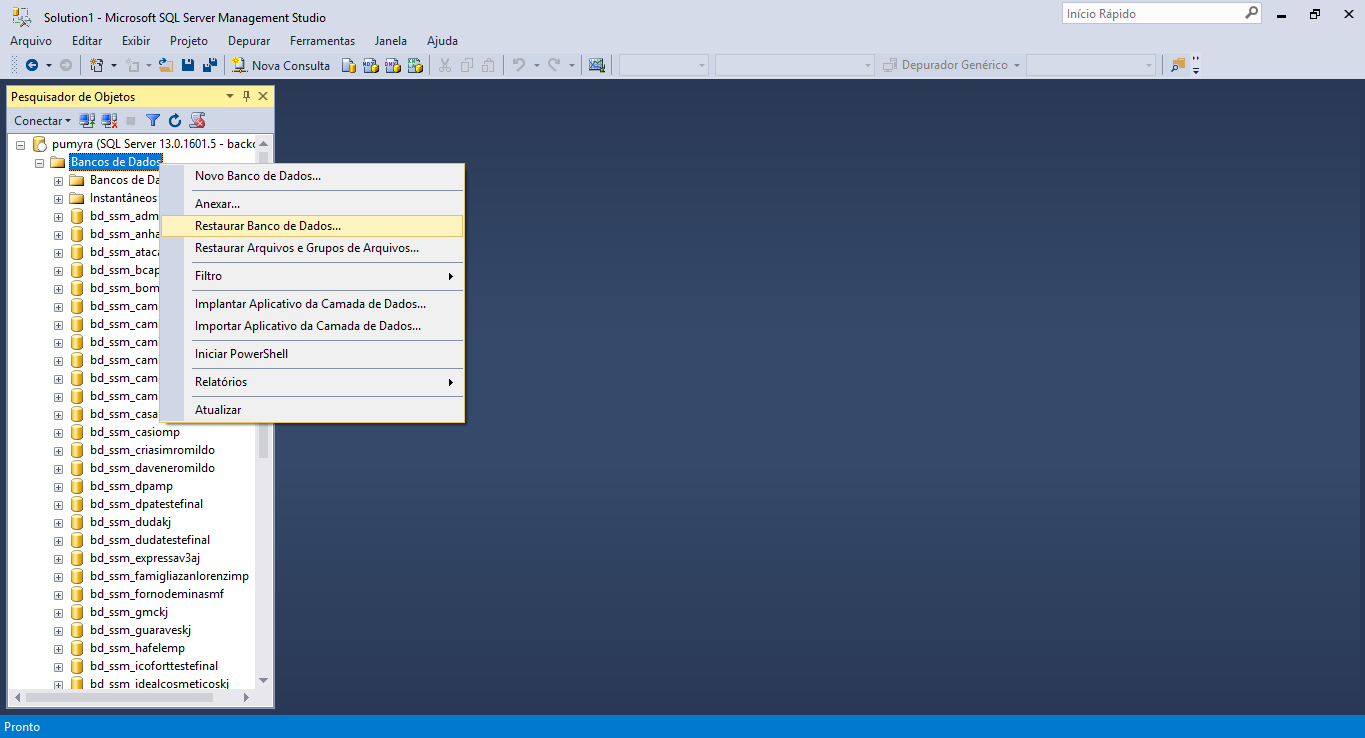1365x738 pixels.
Task: Click the Disconnect server icon
Action: pyautogui.click(x=109, y=121)
